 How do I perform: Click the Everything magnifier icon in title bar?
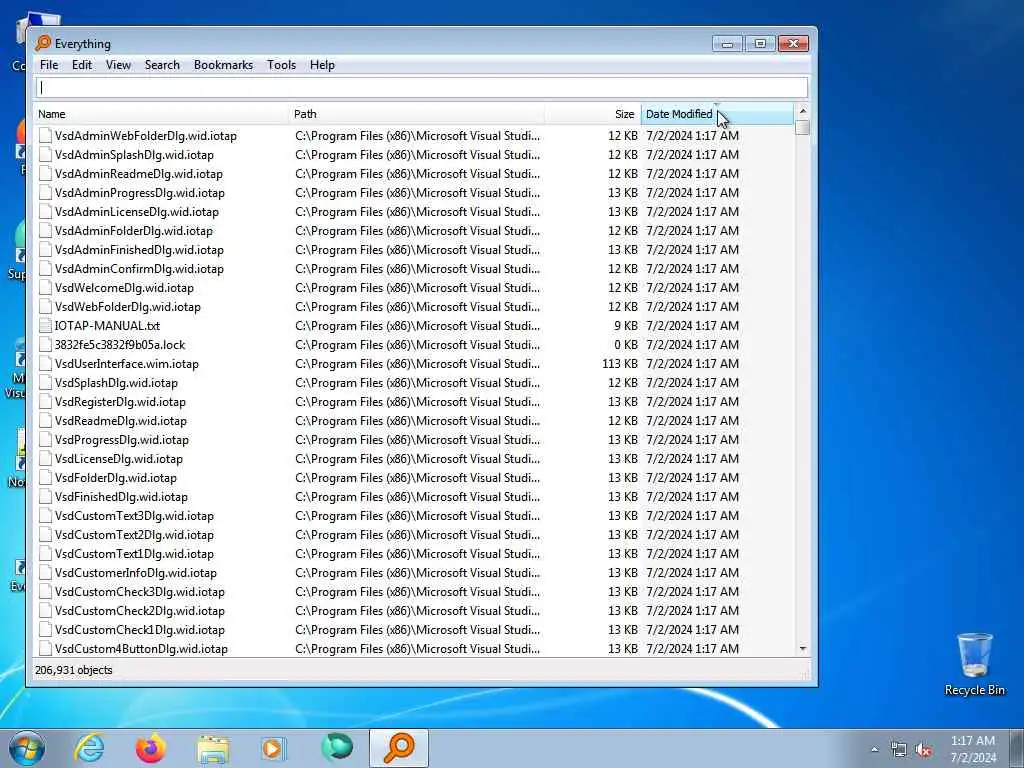coord(43,43)
